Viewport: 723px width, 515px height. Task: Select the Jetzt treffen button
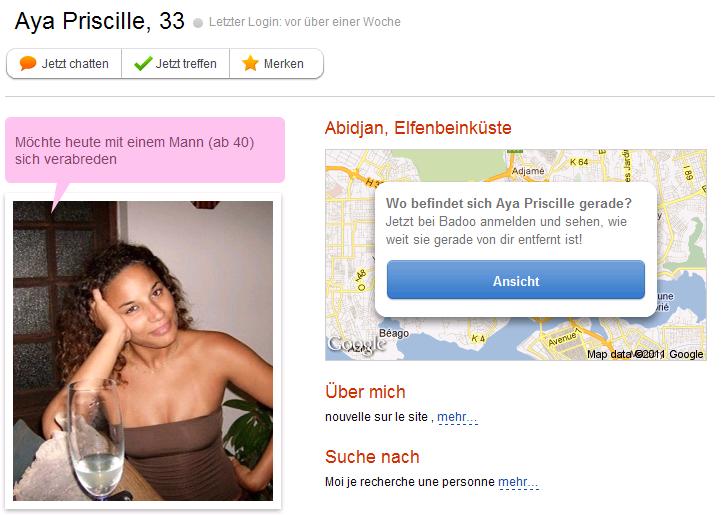(x=176, y=64)
